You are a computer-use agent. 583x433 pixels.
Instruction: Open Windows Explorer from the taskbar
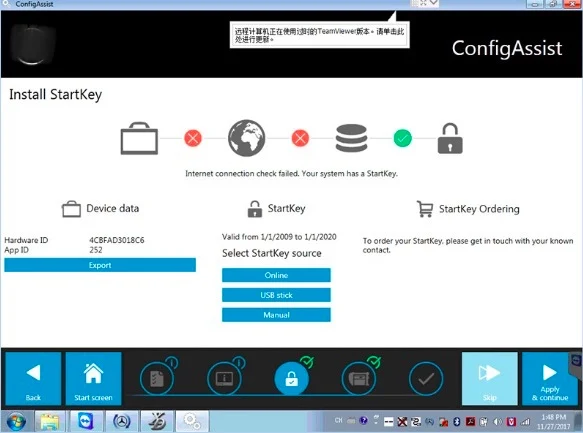(x=50, y=421)
